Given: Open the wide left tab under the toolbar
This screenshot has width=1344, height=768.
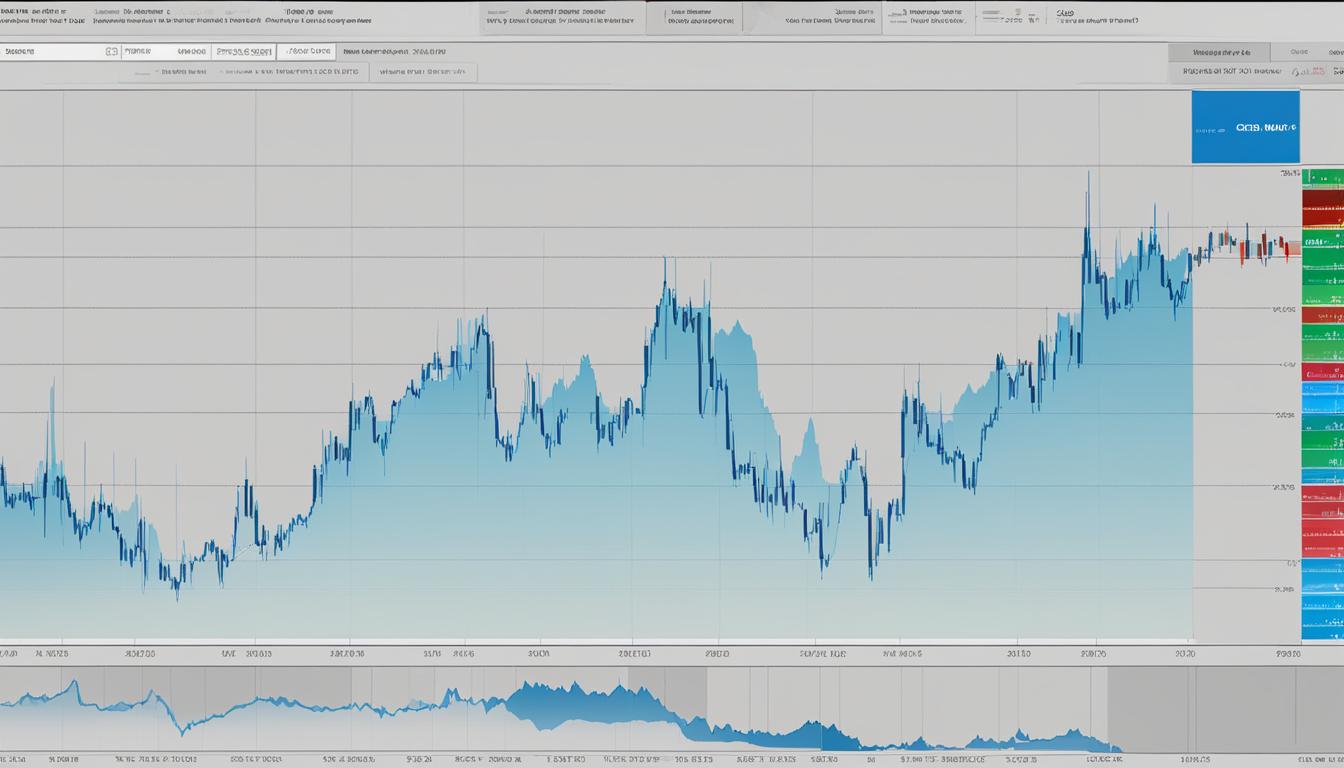Looking at the screenshot, I should click(243, 73).
